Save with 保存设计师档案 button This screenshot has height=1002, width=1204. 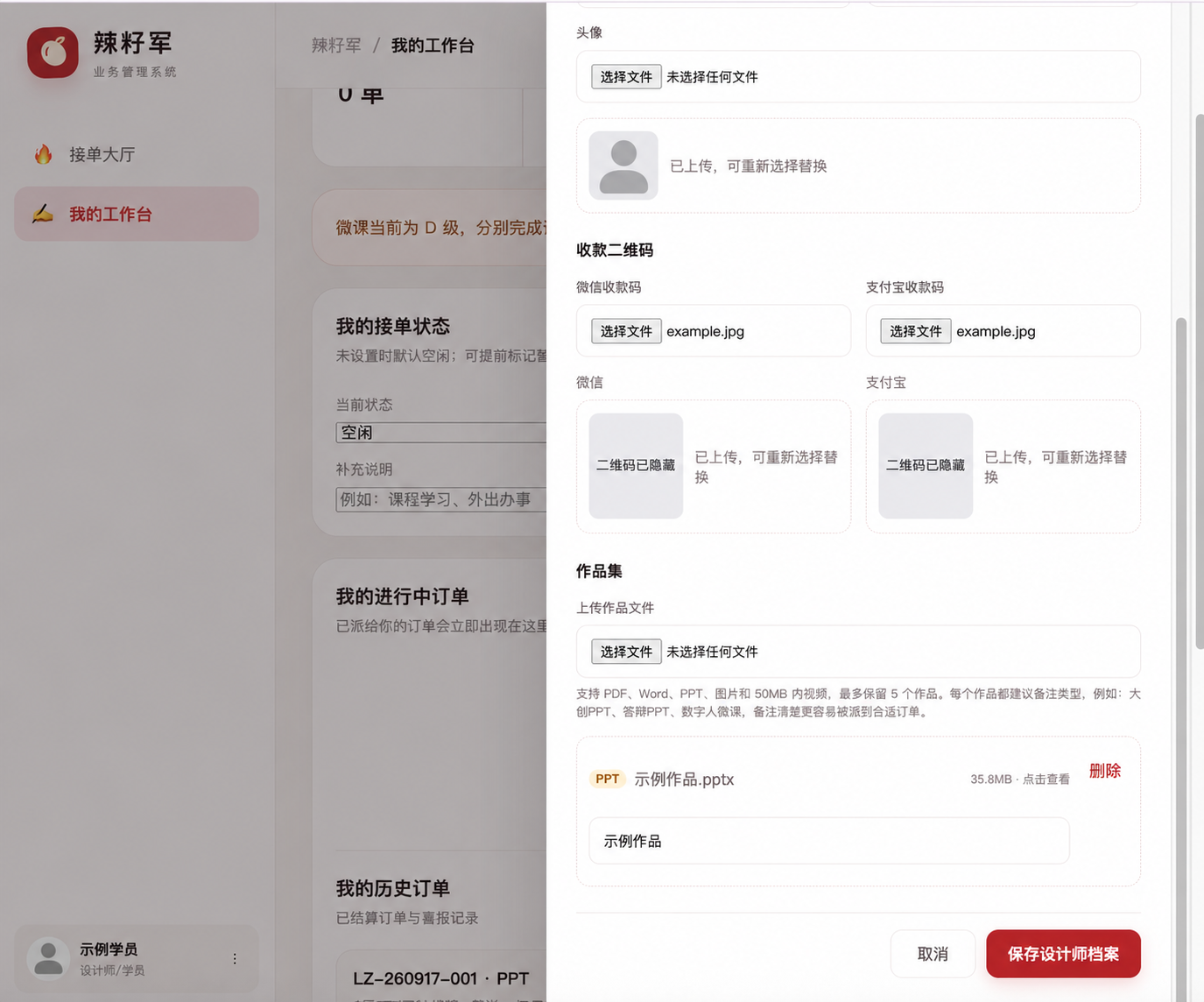coord(1063,954)
